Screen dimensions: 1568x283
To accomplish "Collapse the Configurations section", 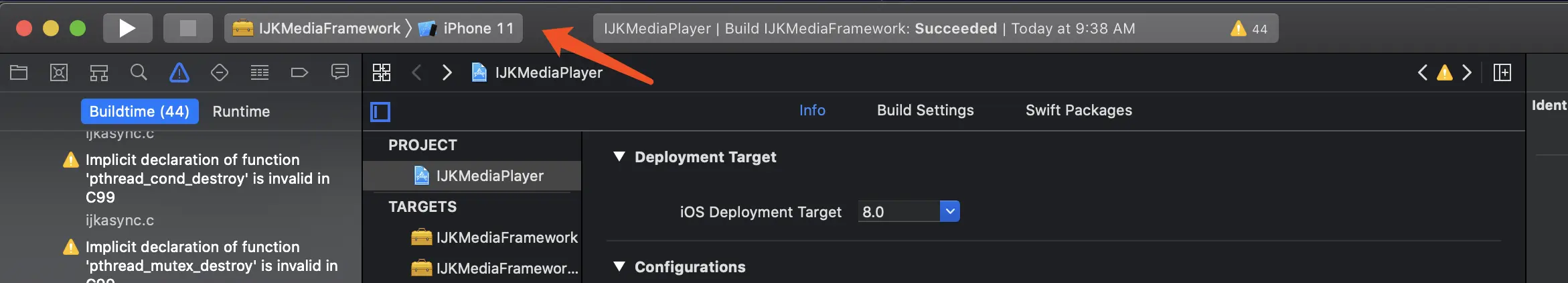I will click(x=619, y=267).
